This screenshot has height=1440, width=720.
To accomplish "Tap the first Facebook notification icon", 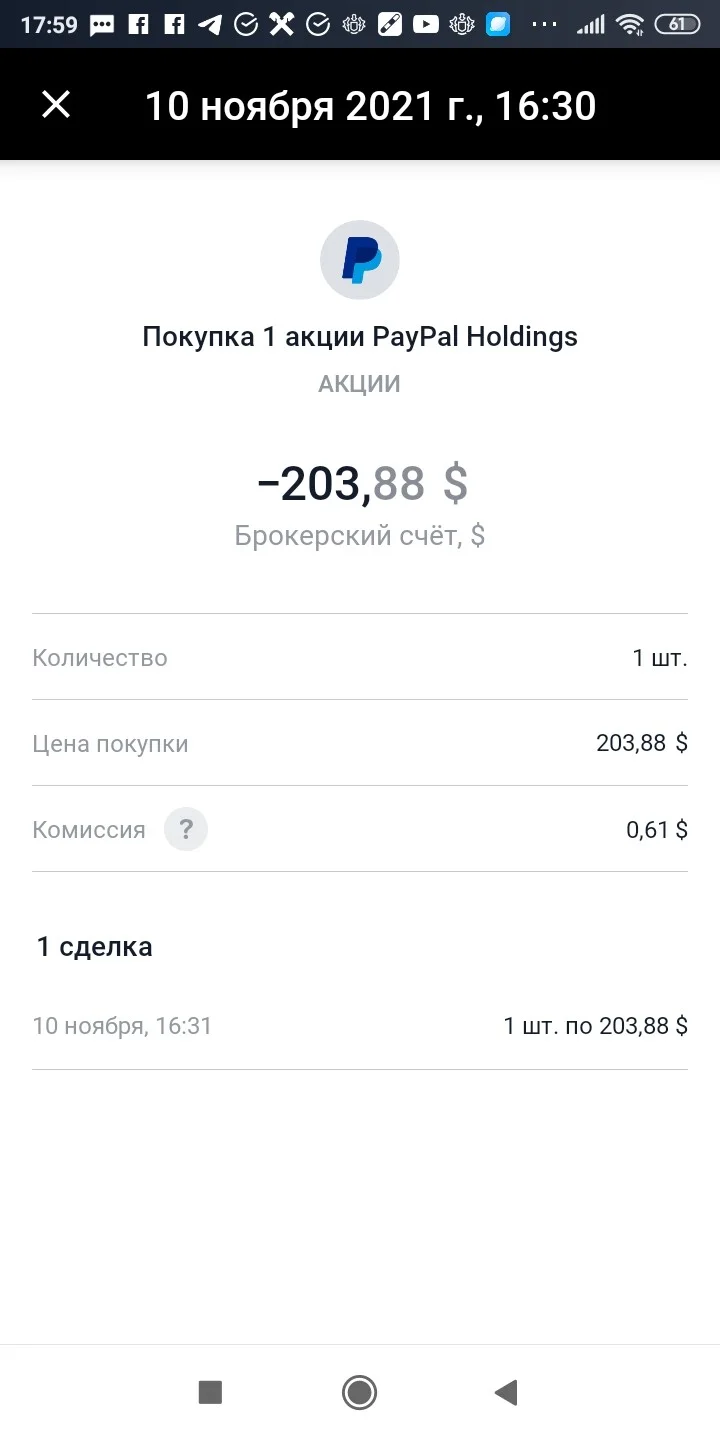I will [x=138, y=25].
